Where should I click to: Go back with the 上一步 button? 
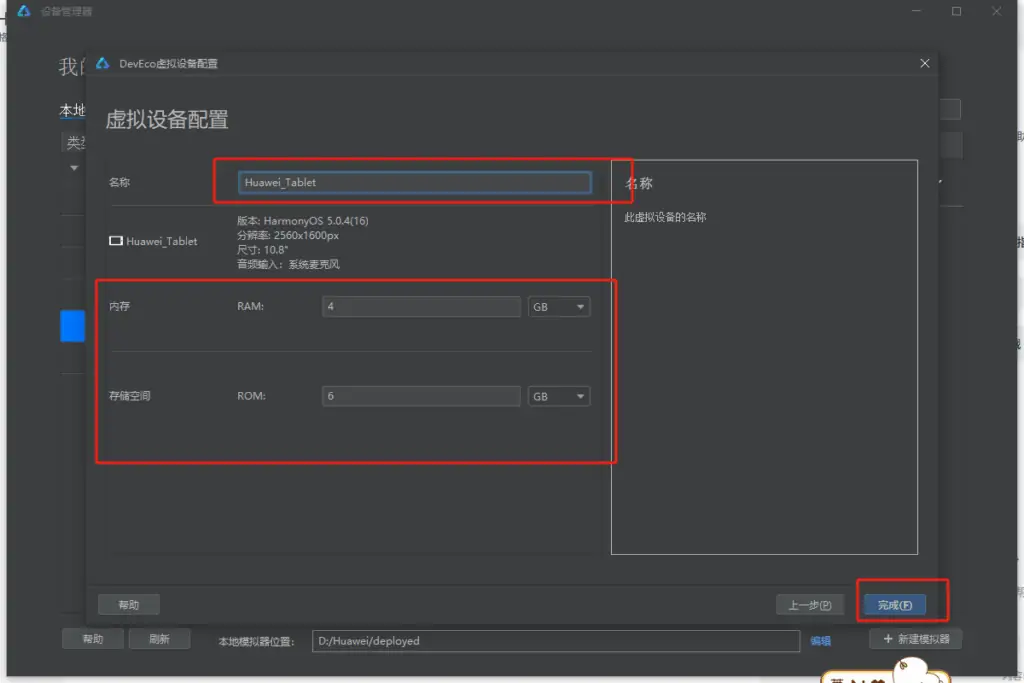(x=810, y=605)
